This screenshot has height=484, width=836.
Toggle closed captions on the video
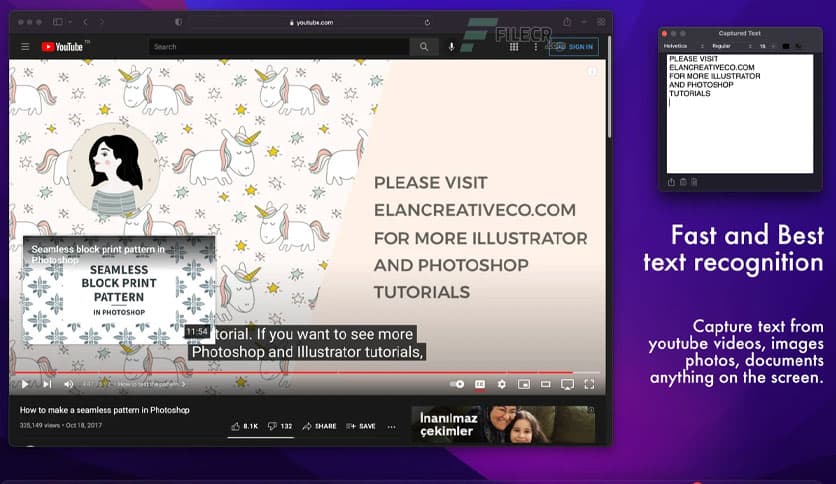click(480, 384)
